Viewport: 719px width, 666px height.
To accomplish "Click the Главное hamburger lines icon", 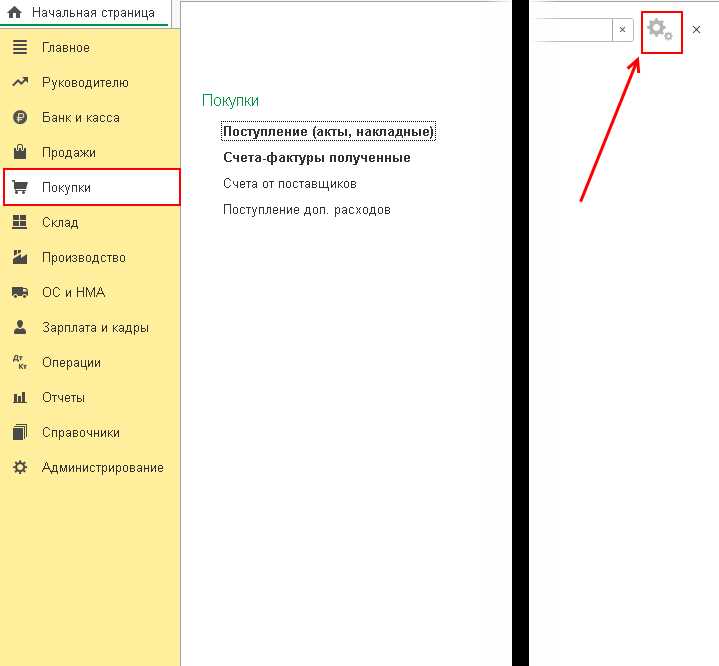I will 20,47.
